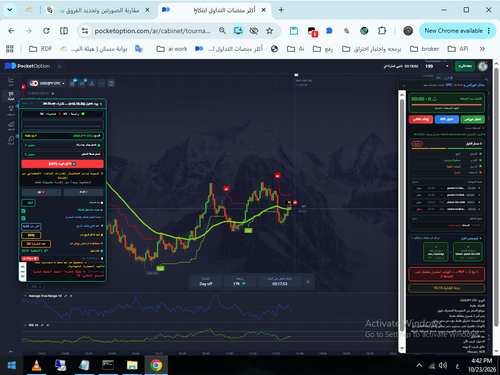Click the multi-chart layout icon in chart toolbar
500x375 pixels.
coord(111,83)
